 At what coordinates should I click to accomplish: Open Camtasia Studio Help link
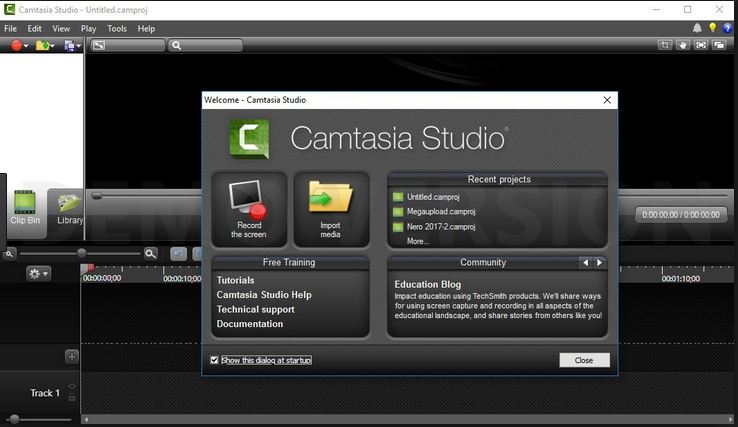click(x=264, y=295)
